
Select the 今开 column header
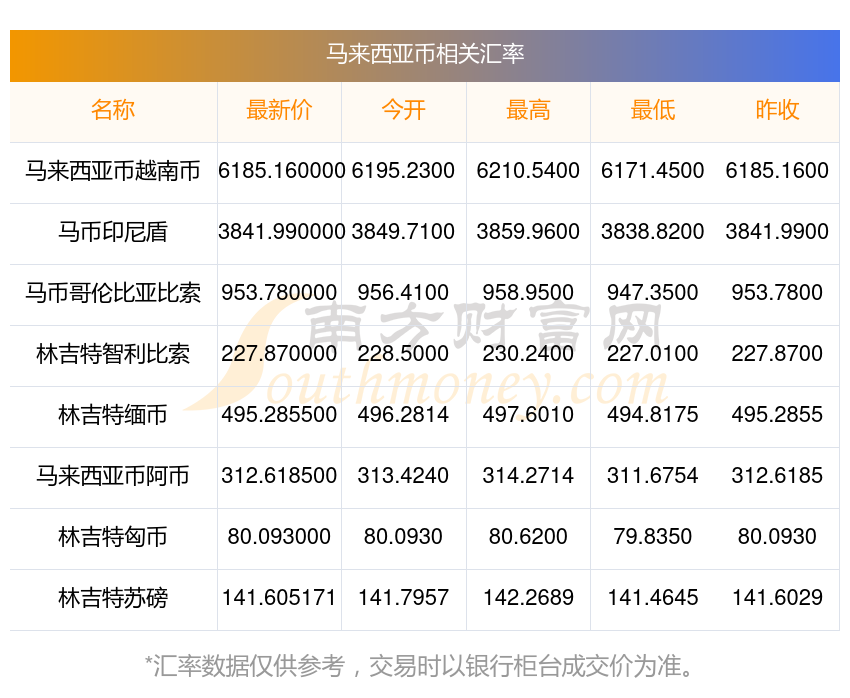[x=403, y=110]
